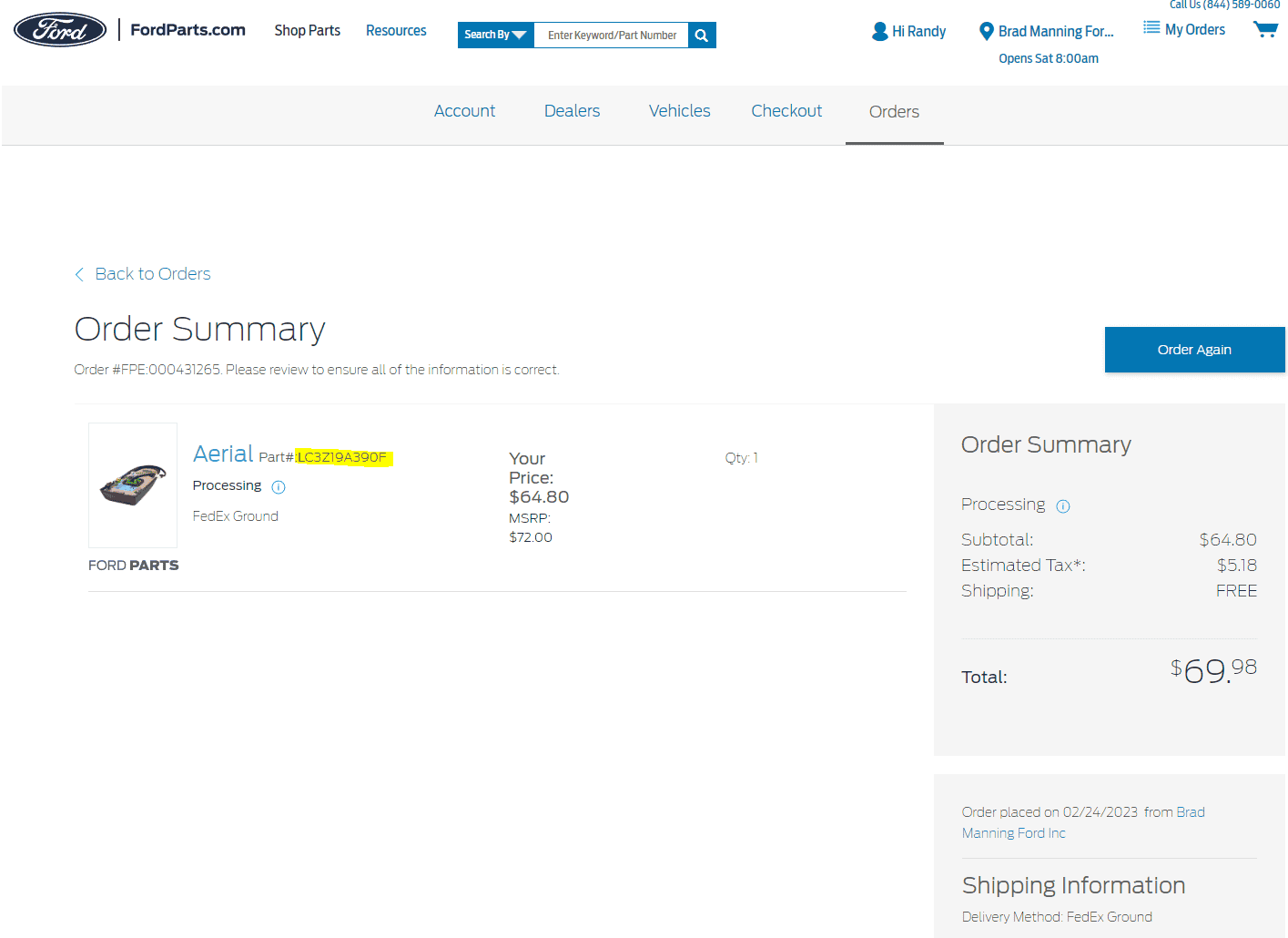
Task: Click Brad Manning For... dealer selector
Action: pyautogui.click(x=1056, y=32)
